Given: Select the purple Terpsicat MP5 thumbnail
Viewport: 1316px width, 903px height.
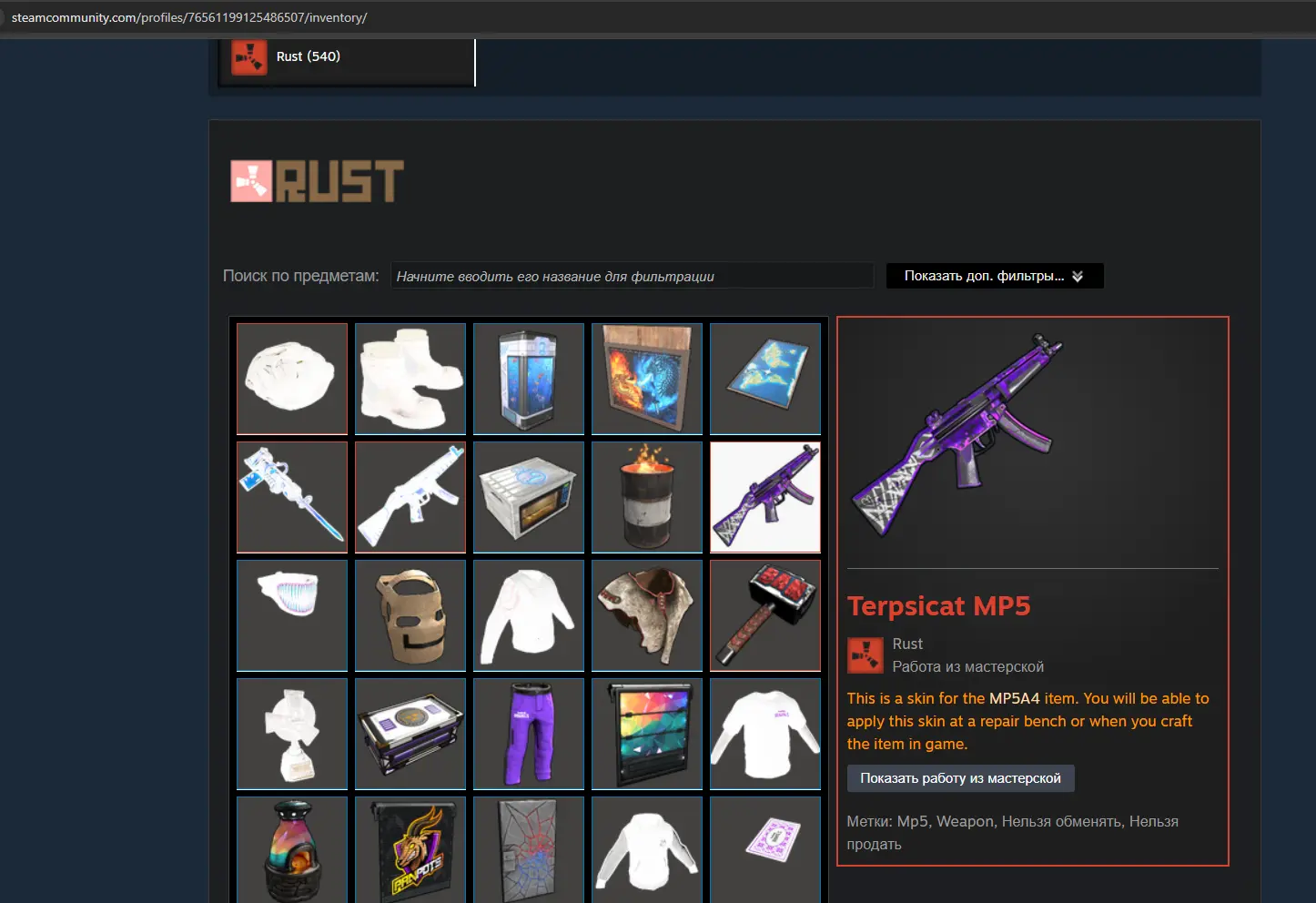Looking at the screenshot, I should pos(765,497).
